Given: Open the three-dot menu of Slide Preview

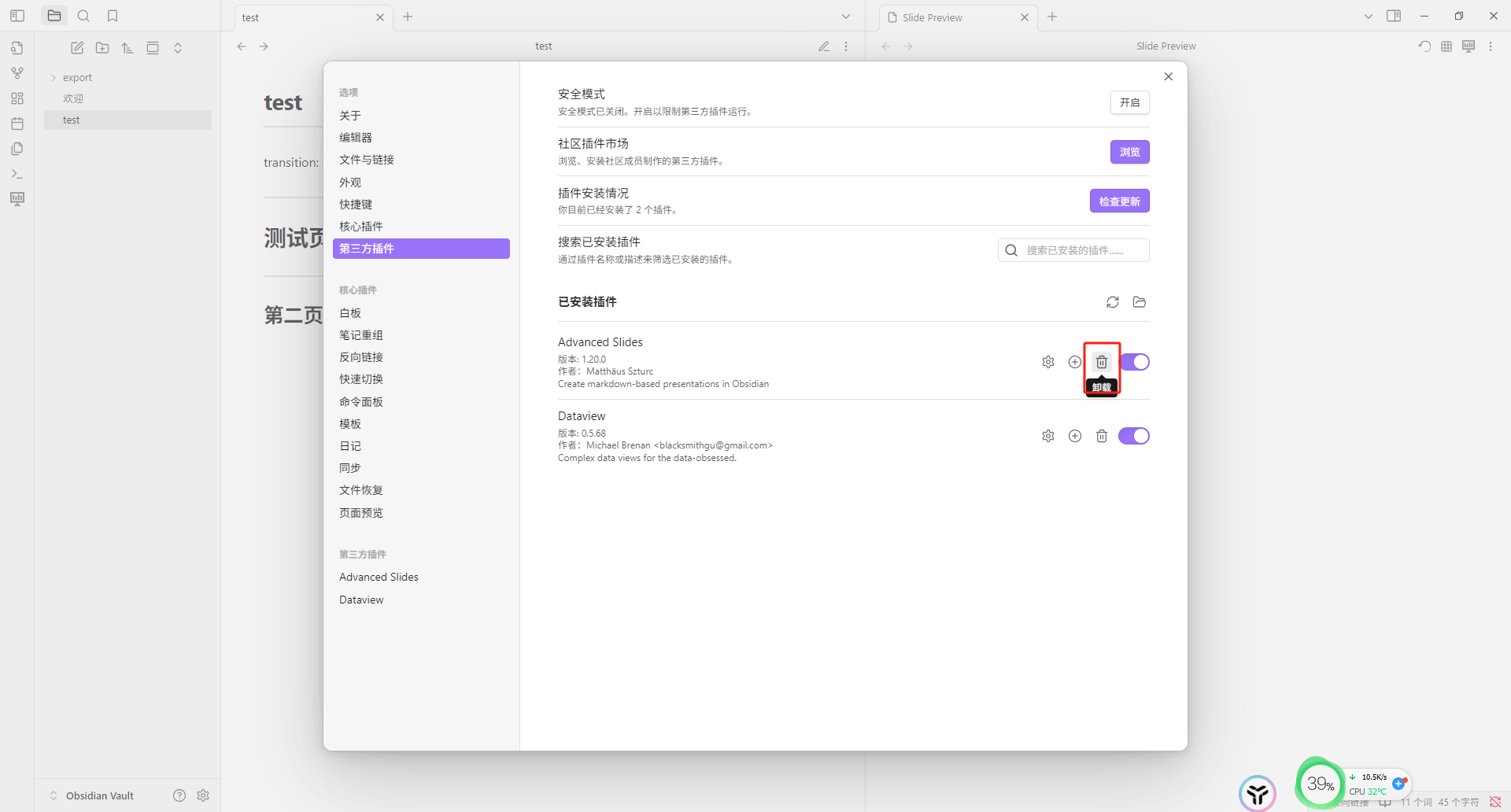Looking at the screenshot, I should pos(1491,46).
